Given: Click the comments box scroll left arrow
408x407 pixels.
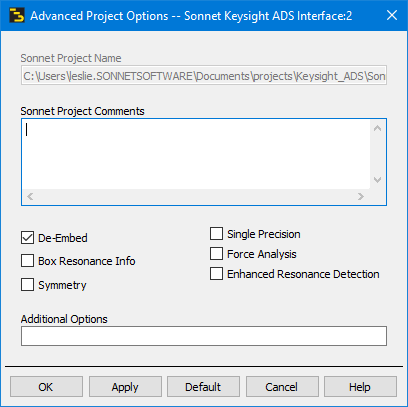Looking at the screenshot, I should point(30,197).
